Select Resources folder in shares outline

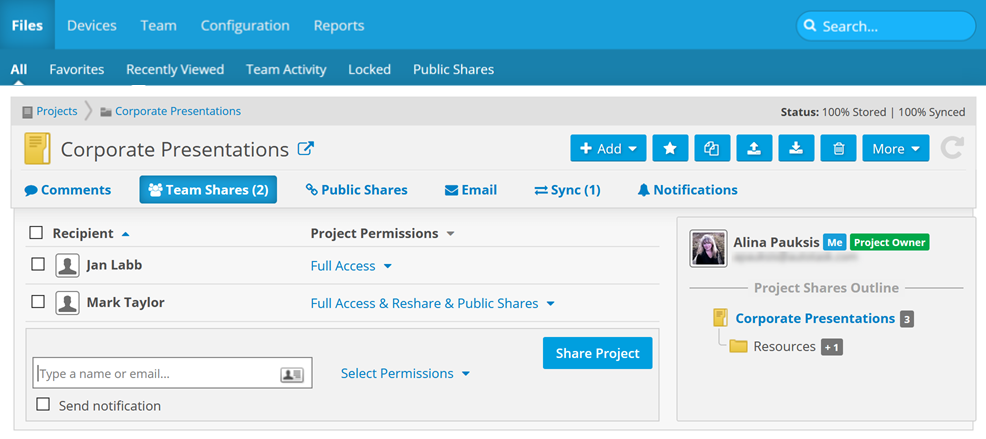(x=784, y=347)
